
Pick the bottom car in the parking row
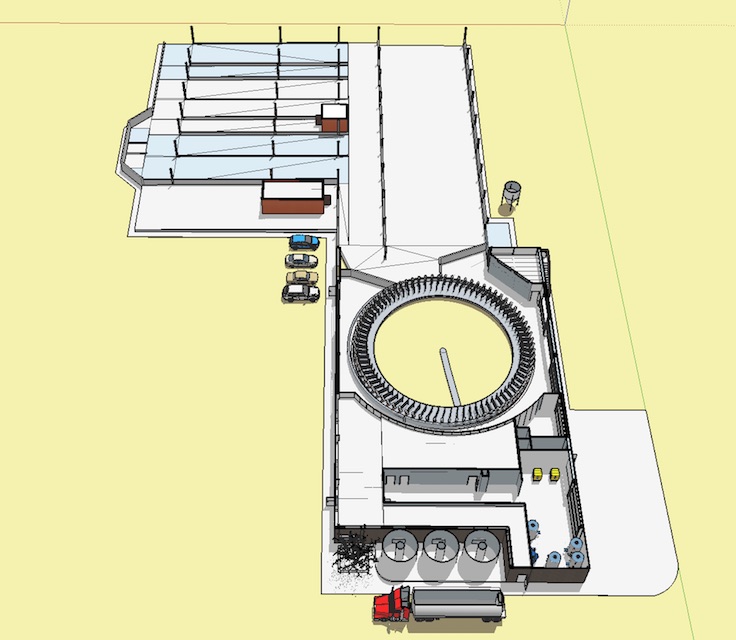coord(299,292)
